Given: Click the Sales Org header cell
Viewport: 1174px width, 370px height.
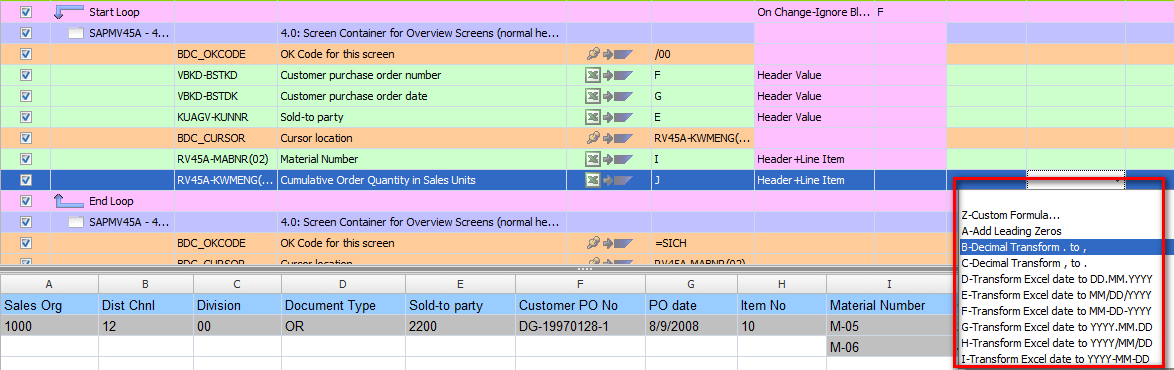Looking at the screenshot, I should pyautogui.click(x=49, y=305).
